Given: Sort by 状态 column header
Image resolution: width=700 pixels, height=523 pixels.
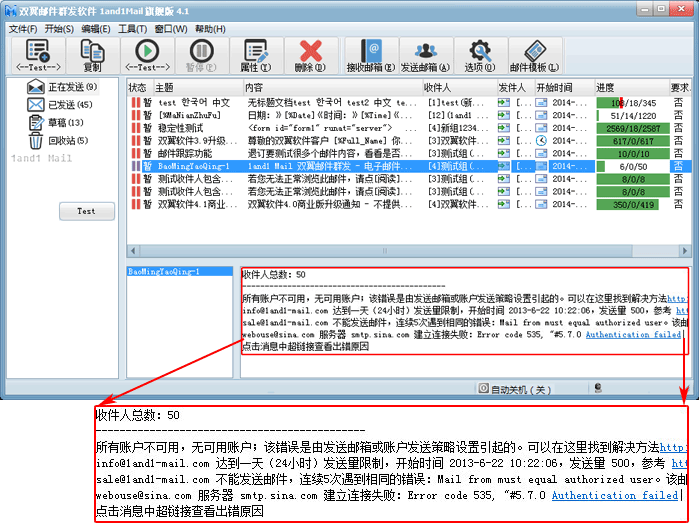Looking at the screenshot, I should pos(140,87).
